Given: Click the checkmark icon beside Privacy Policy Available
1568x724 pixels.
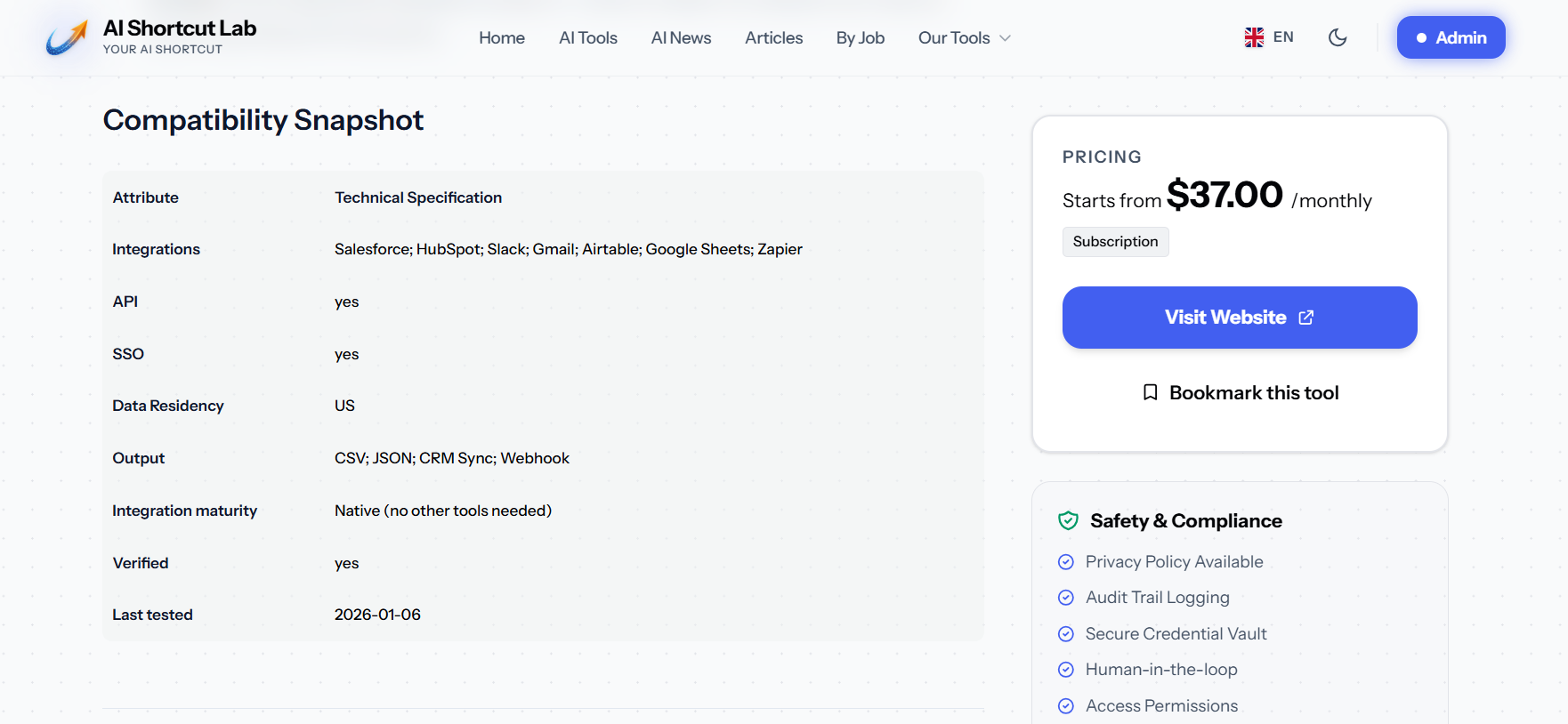Looking at the screenshot, I should coord(1066,562).
